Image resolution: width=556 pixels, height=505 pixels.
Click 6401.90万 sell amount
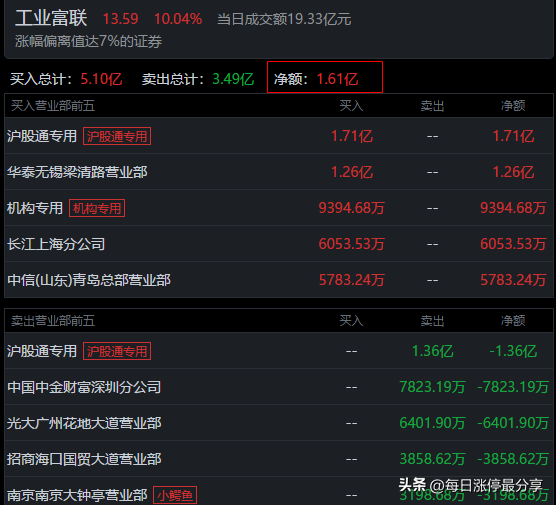tap(432, 423)
